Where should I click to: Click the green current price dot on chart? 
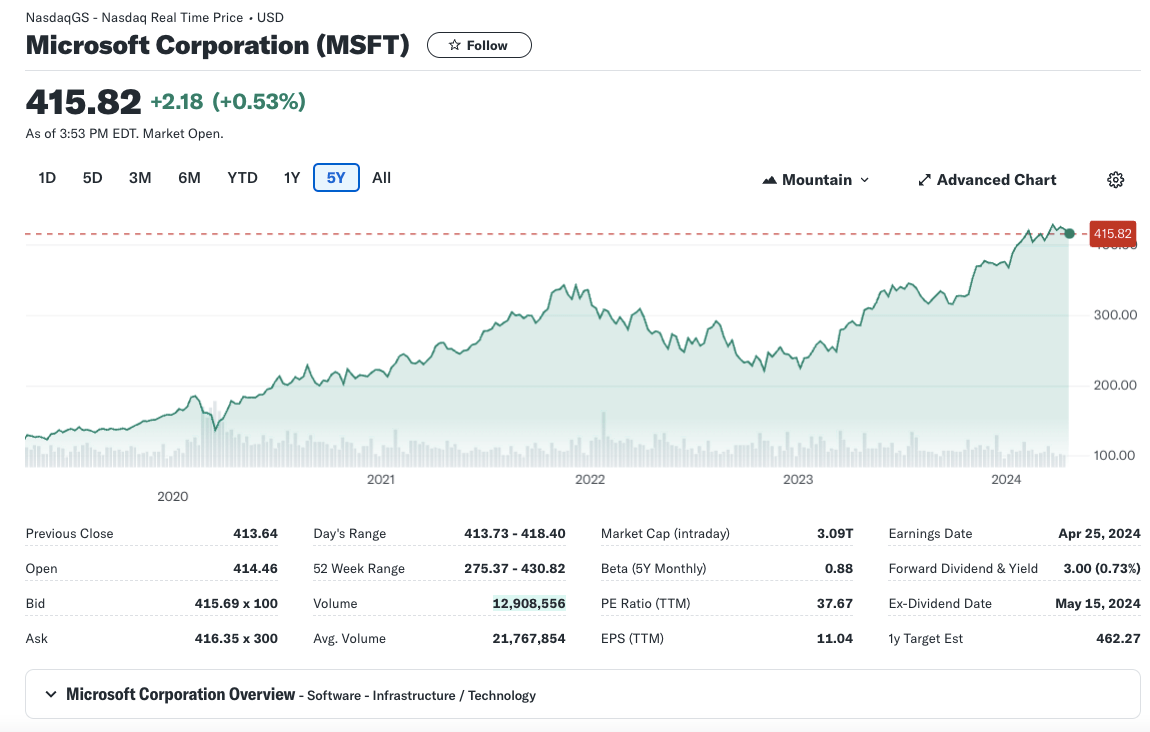1069,233
